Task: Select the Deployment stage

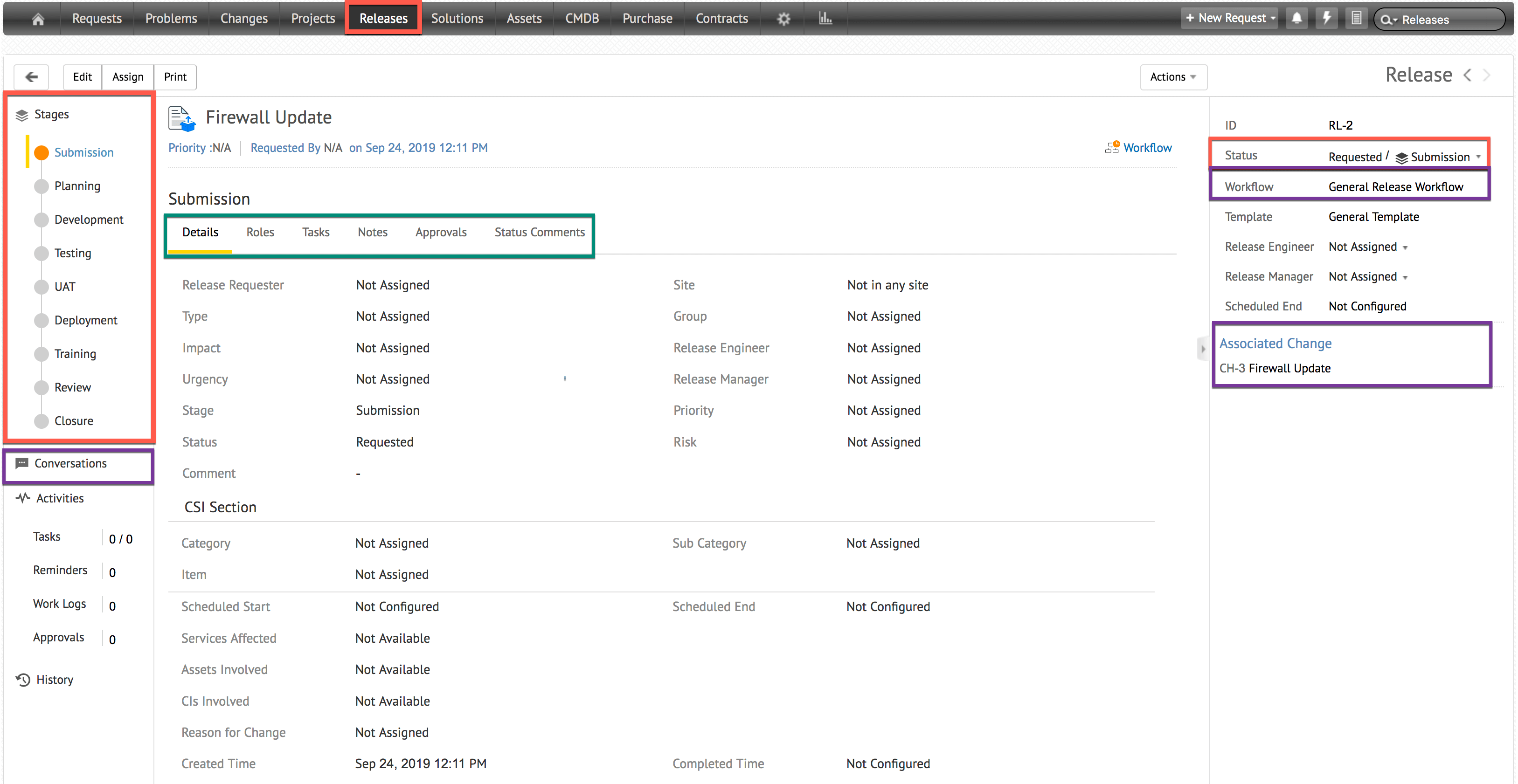Action: click(x=85, y=320)
